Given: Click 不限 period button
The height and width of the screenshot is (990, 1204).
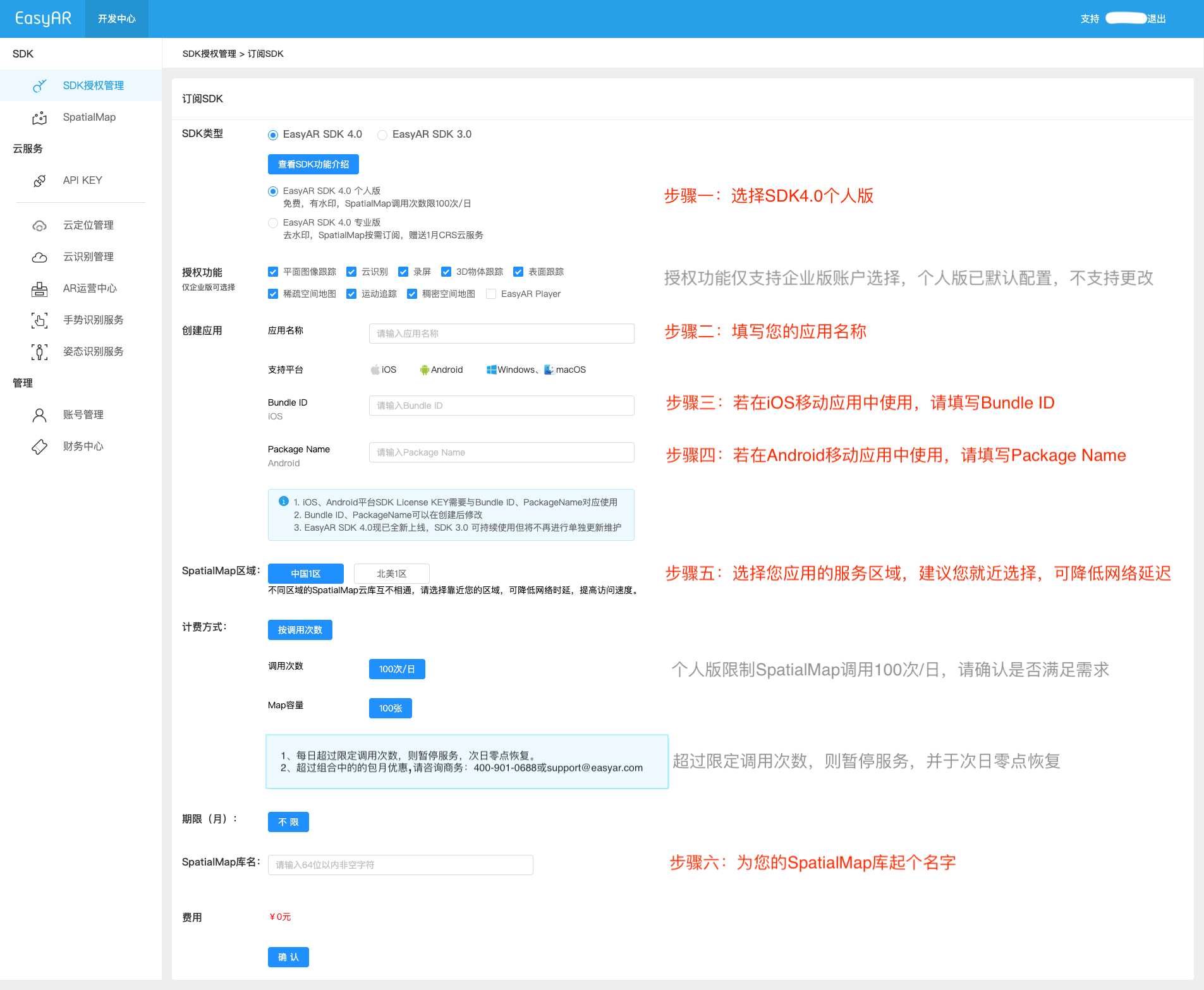Looking at the screenshot, I should click(288, 822).
